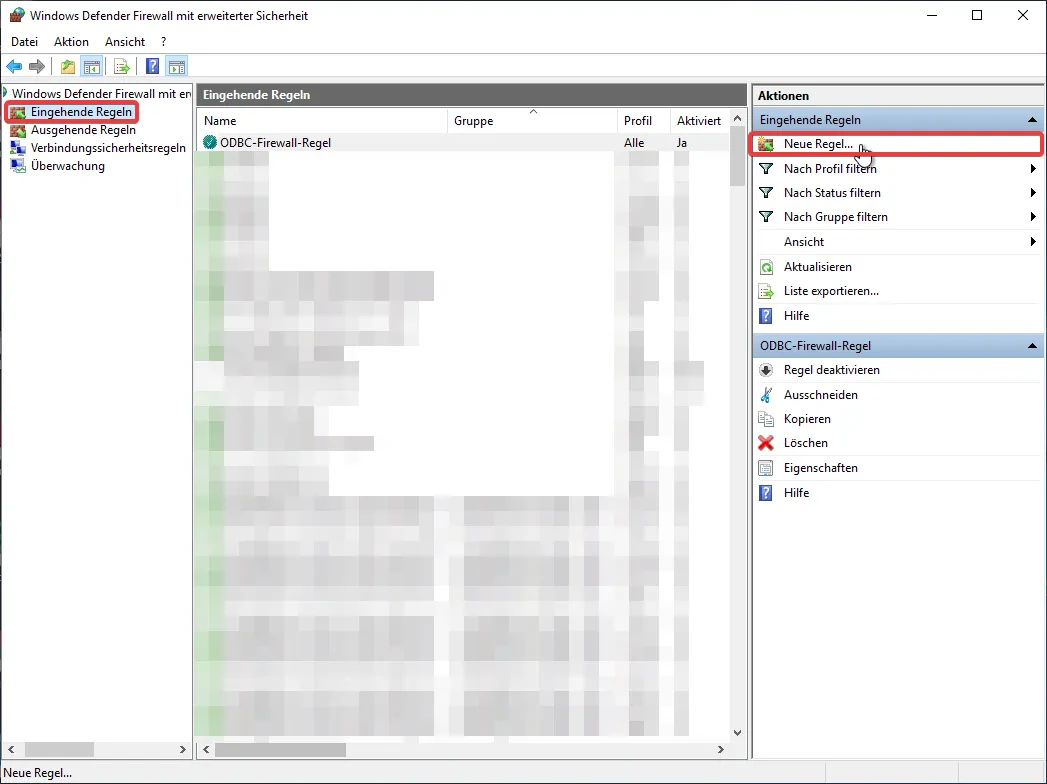1047x784 pixels.
Task: Sort by the Aktiviert column header
Action: [x=699, y=121]
